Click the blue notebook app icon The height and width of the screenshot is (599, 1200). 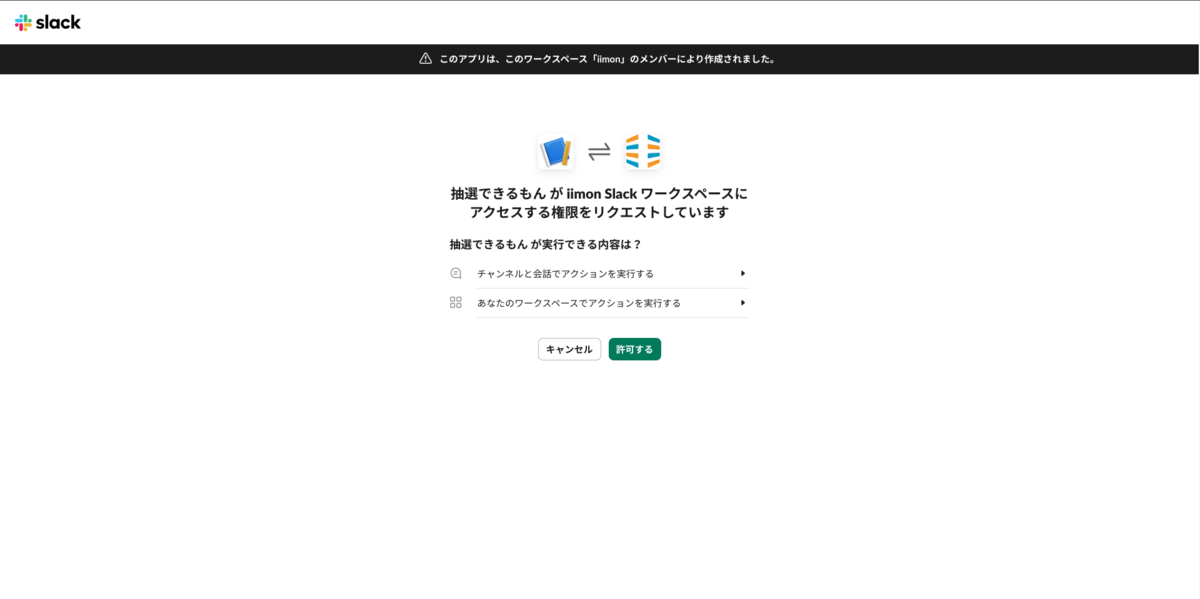(556, 152)
